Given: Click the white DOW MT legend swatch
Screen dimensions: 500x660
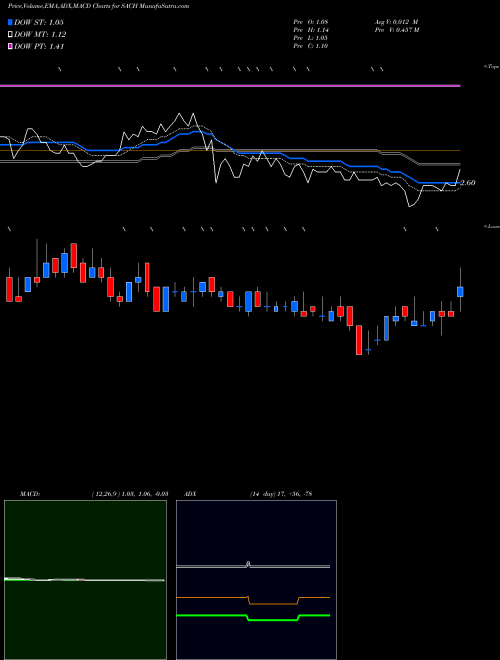Looking at the screenshot, I should pyautogui.click(x=10, y=35).
